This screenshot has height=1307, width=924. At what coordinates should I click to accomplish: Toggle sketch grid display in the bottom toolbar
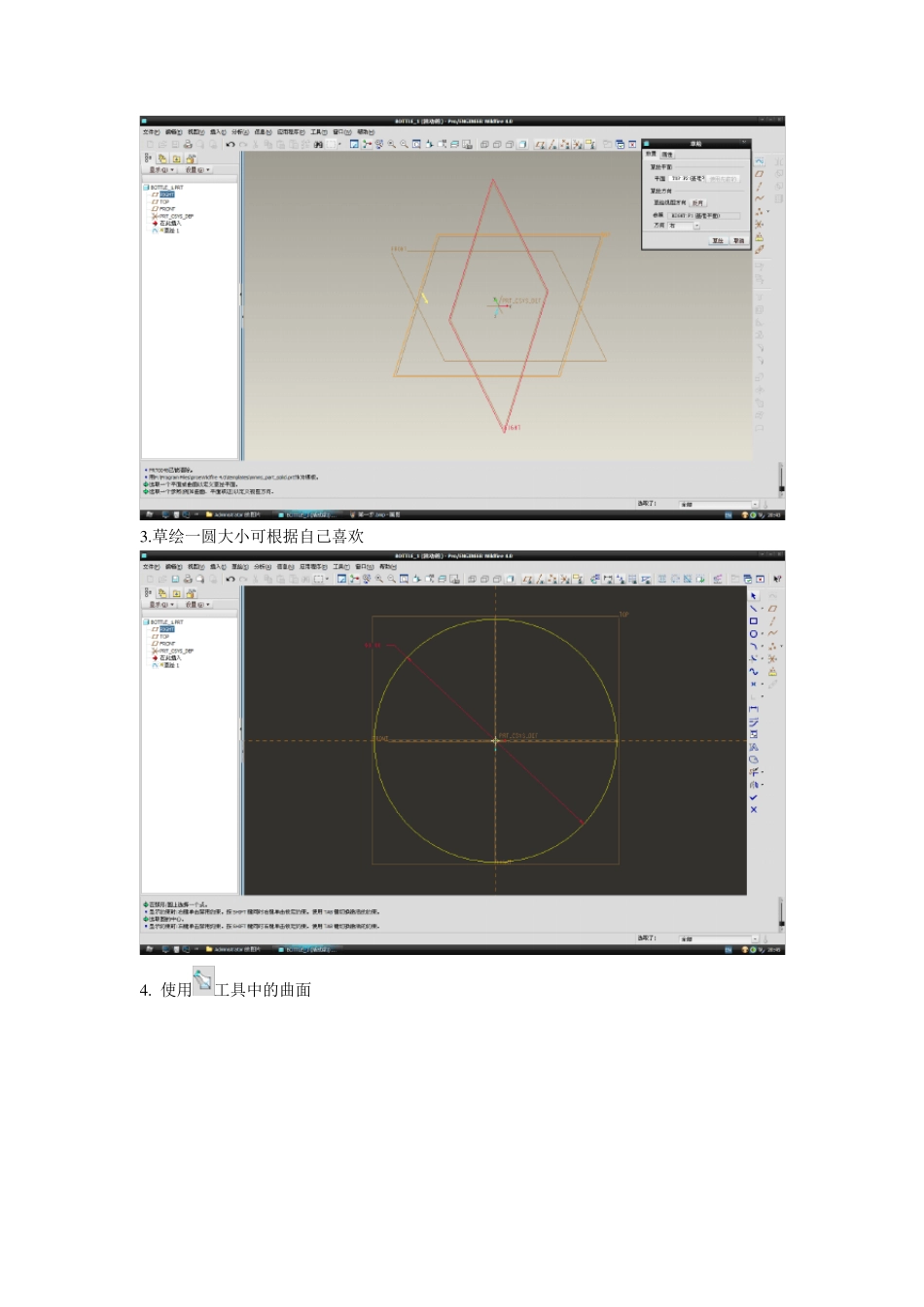(x=632, y=579)
